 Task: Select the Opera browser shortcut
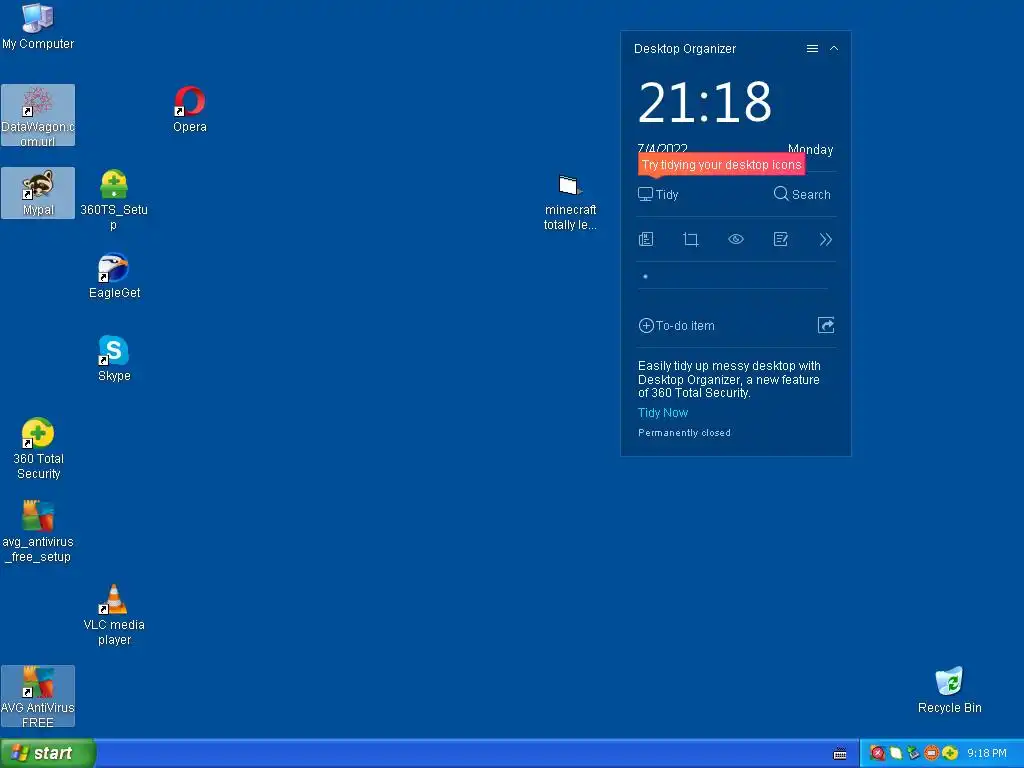point(189,109)
